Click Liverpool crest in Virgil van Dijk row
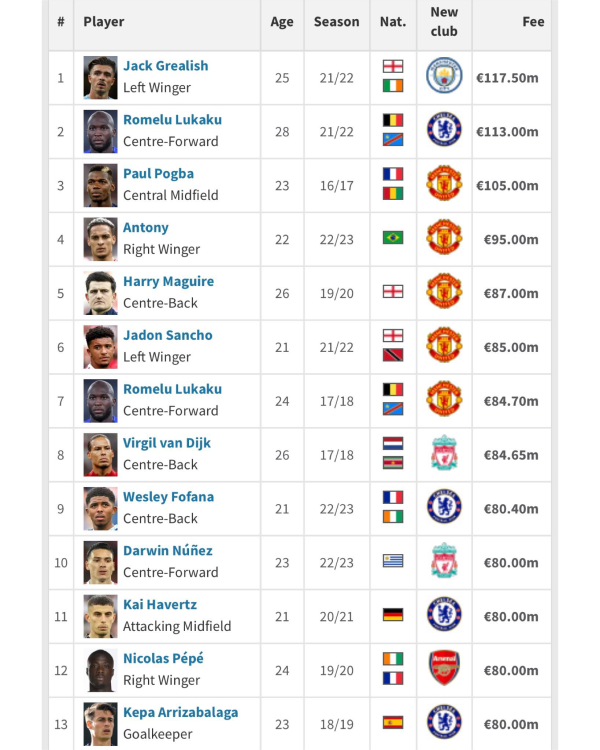Image resolution: width=600 pixels, height=750 pixels. pyautogui.click(x=444, y=452)
